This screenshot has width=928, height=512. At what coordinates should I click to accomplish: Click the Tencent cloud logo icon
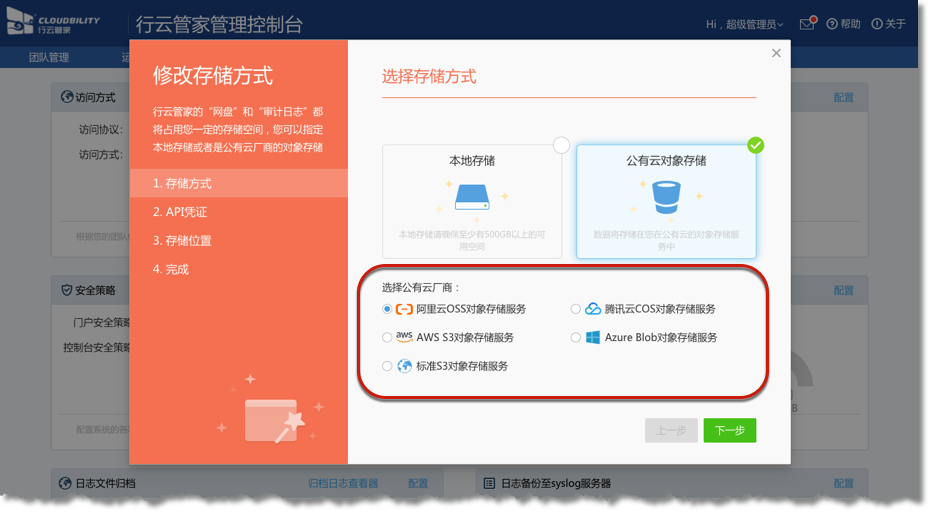tap(593, 309)
